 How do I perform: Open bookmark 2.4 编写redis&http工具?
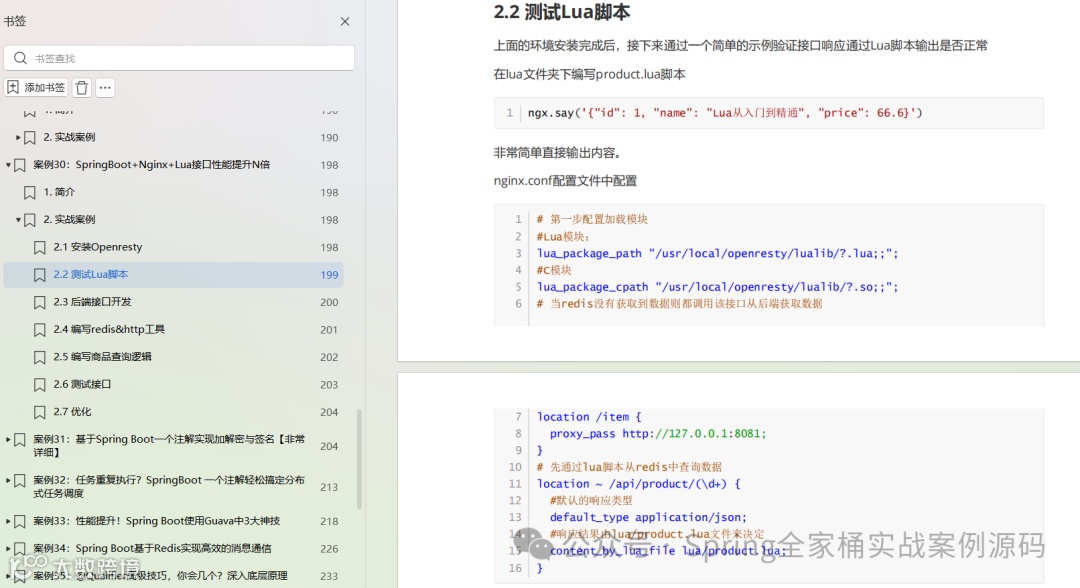pyautogui.click(x=109, y=329)
